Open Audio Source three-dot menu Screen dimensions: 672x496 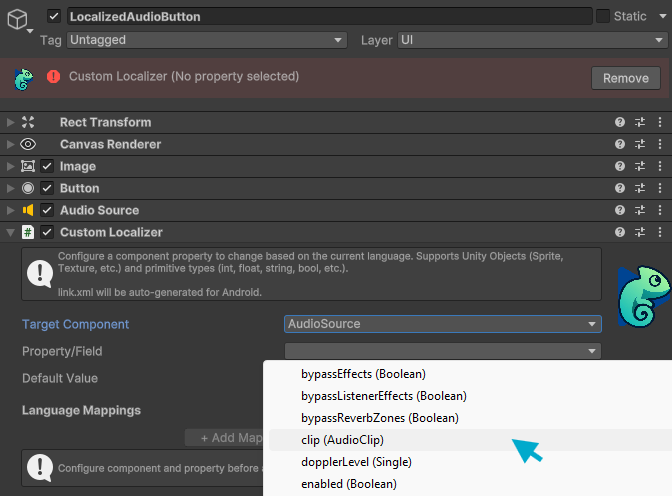(660, 210)
